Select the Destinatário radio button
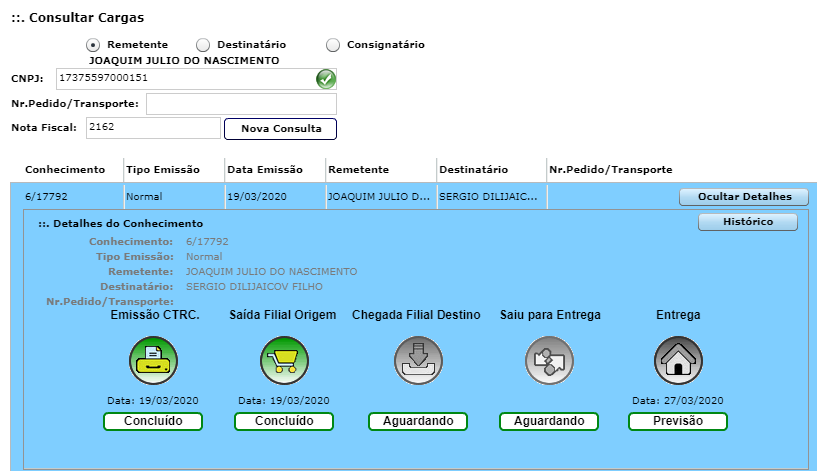This screenshot has height=471, width=817. tap(203, 45)
